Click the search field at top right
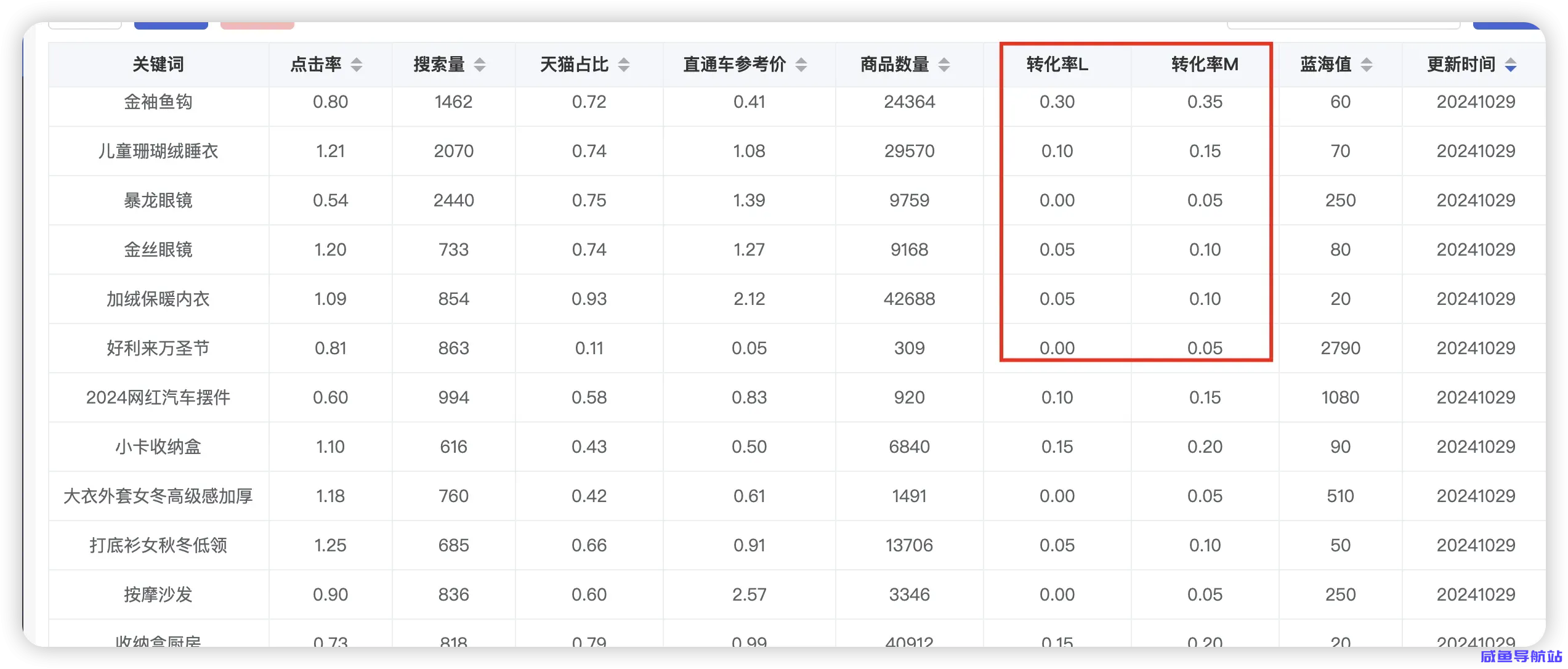The width and height of the screenshot is (1568, 669). (1343, 26)
